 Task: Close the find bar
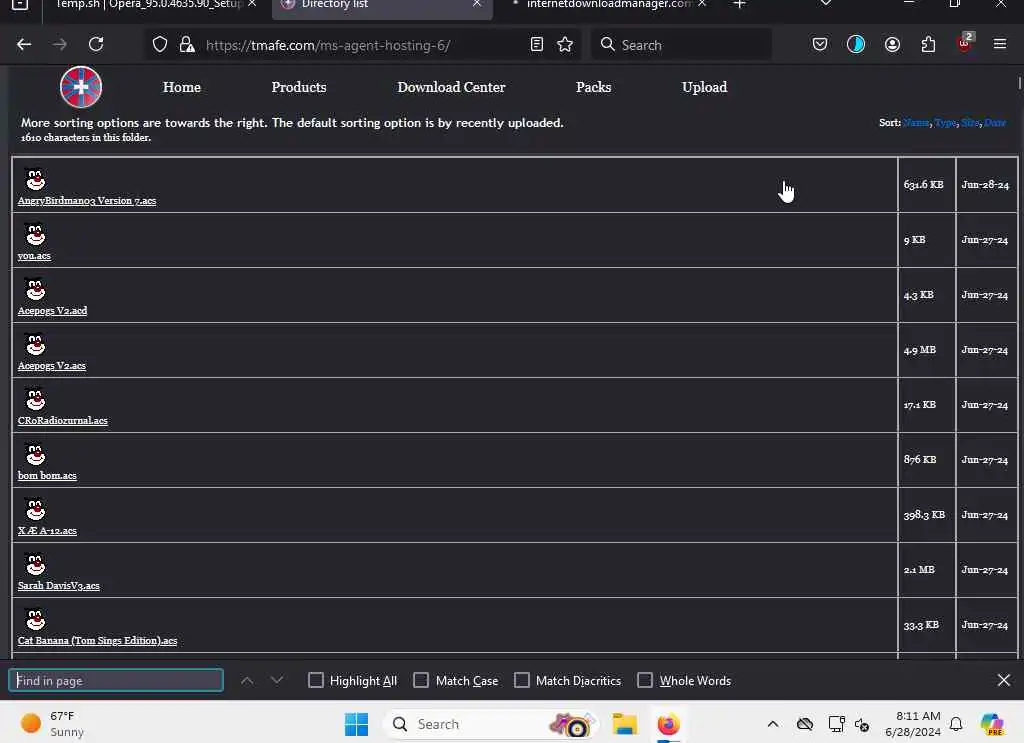tap(1004, 680)
